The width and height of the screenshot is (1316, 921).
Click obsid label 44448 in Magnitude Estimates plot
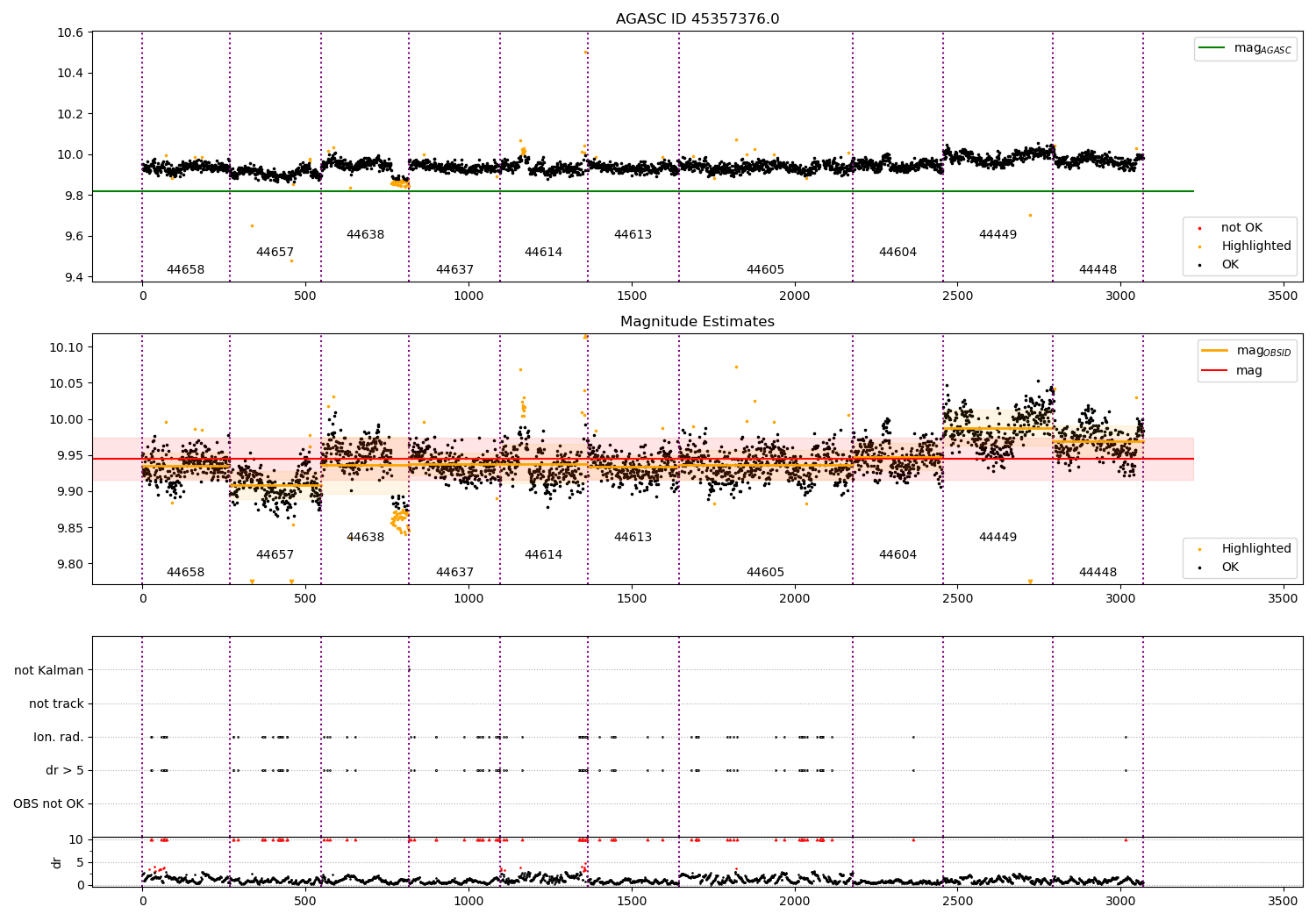1098,573
